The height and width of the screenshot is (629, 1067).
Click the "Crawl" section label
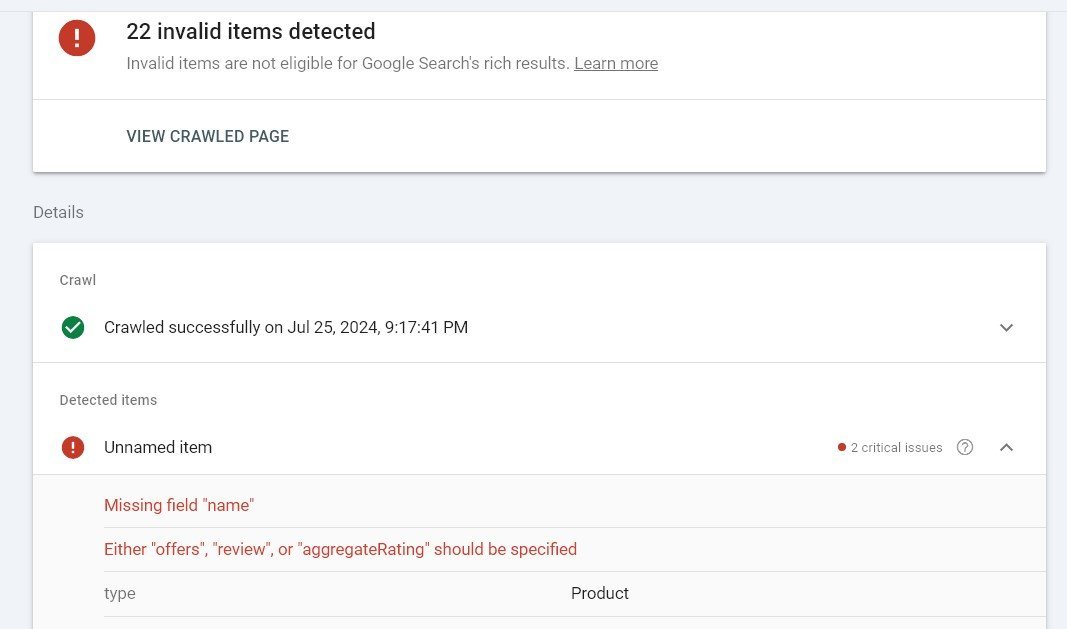click(x=78, y=280)
